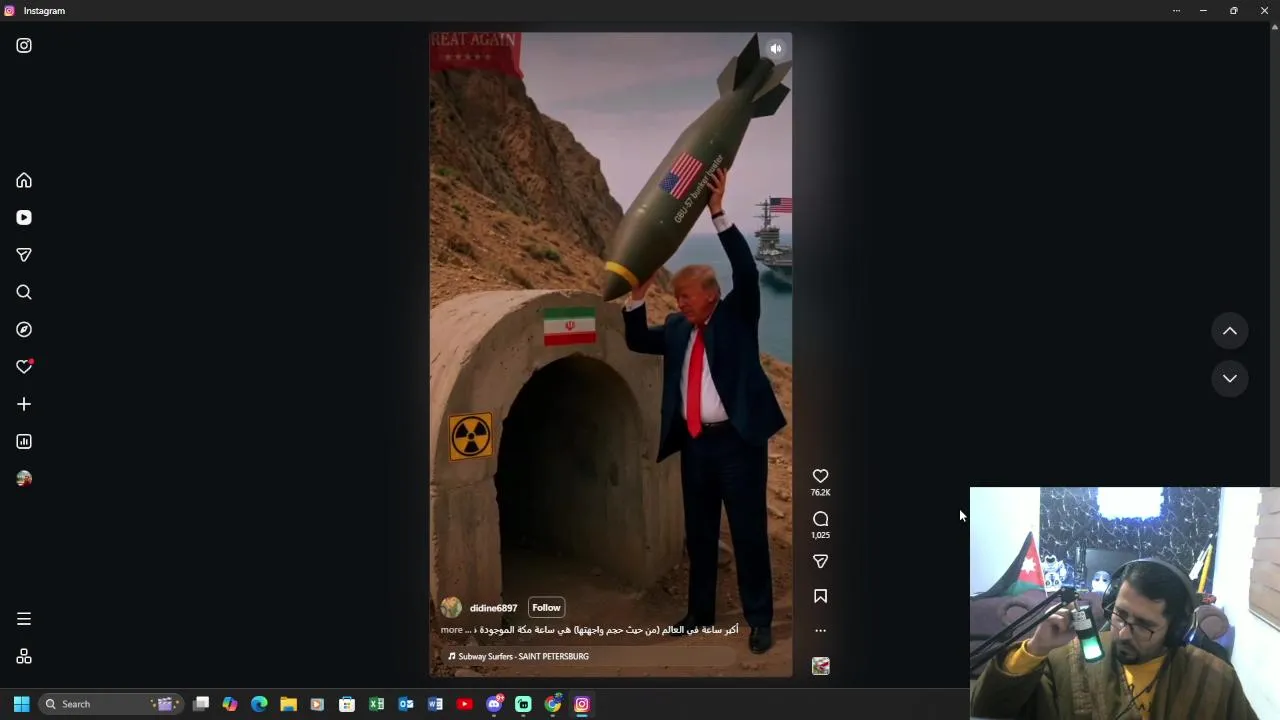1280x720 pixels.
Task: Like the reel with heart icon
Action: (820, 476)
